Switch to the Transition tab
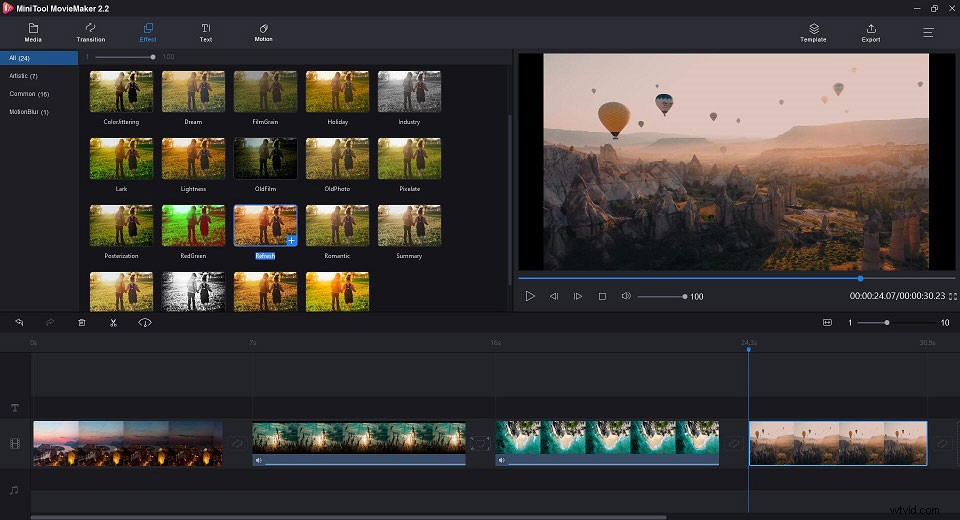960x520 pixels. pyautogui.click(x=91, y=33)
